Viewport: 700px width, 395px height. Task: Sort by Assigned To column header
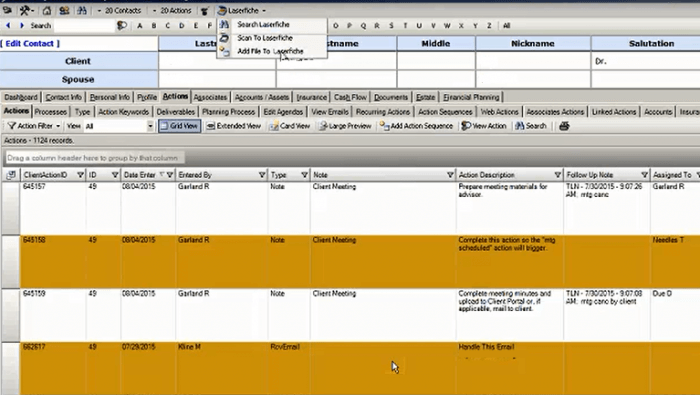pos(672,175)
